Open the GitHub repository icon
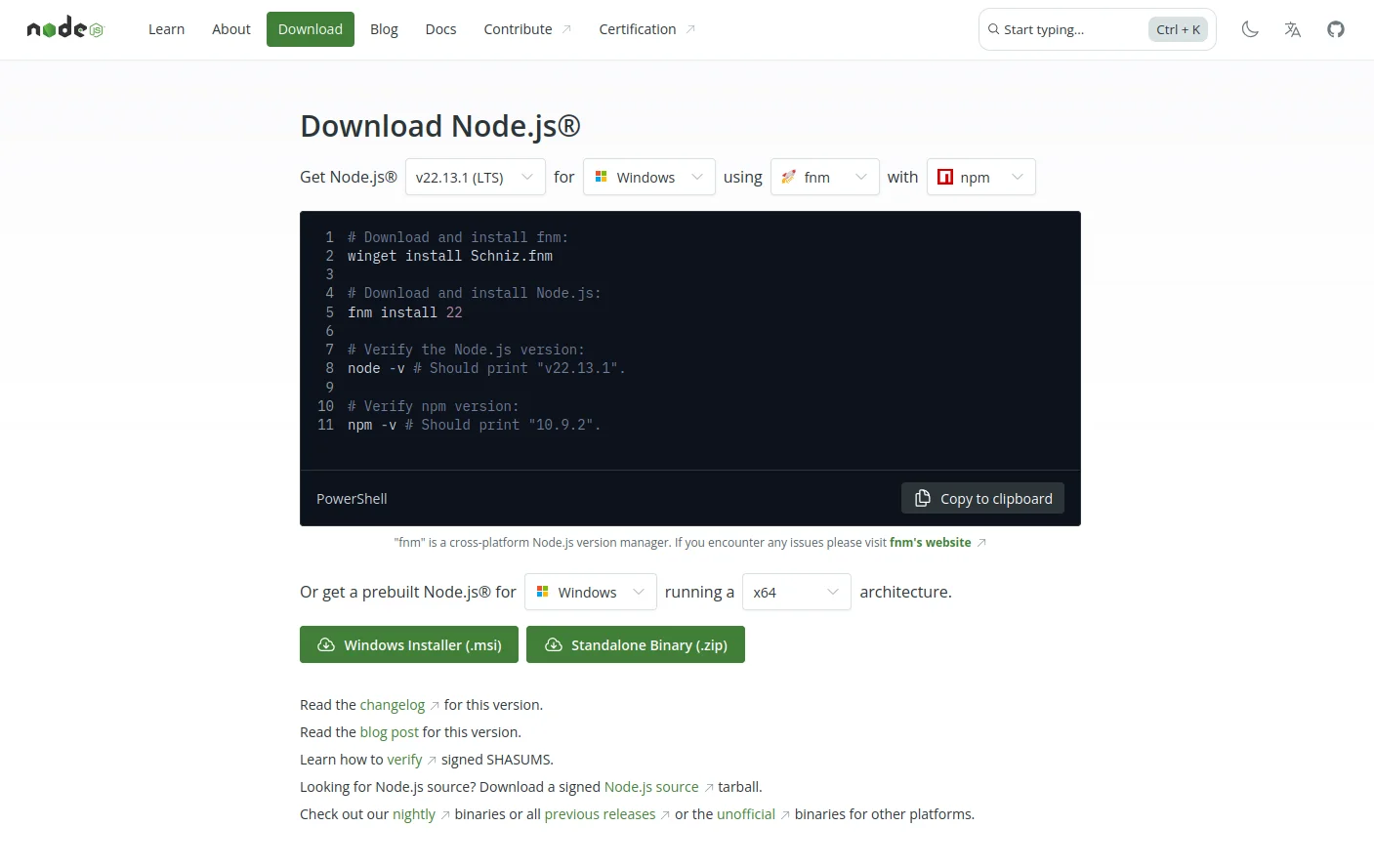1374x868 pixels. pyautogui.click(x=1336, y=29)
